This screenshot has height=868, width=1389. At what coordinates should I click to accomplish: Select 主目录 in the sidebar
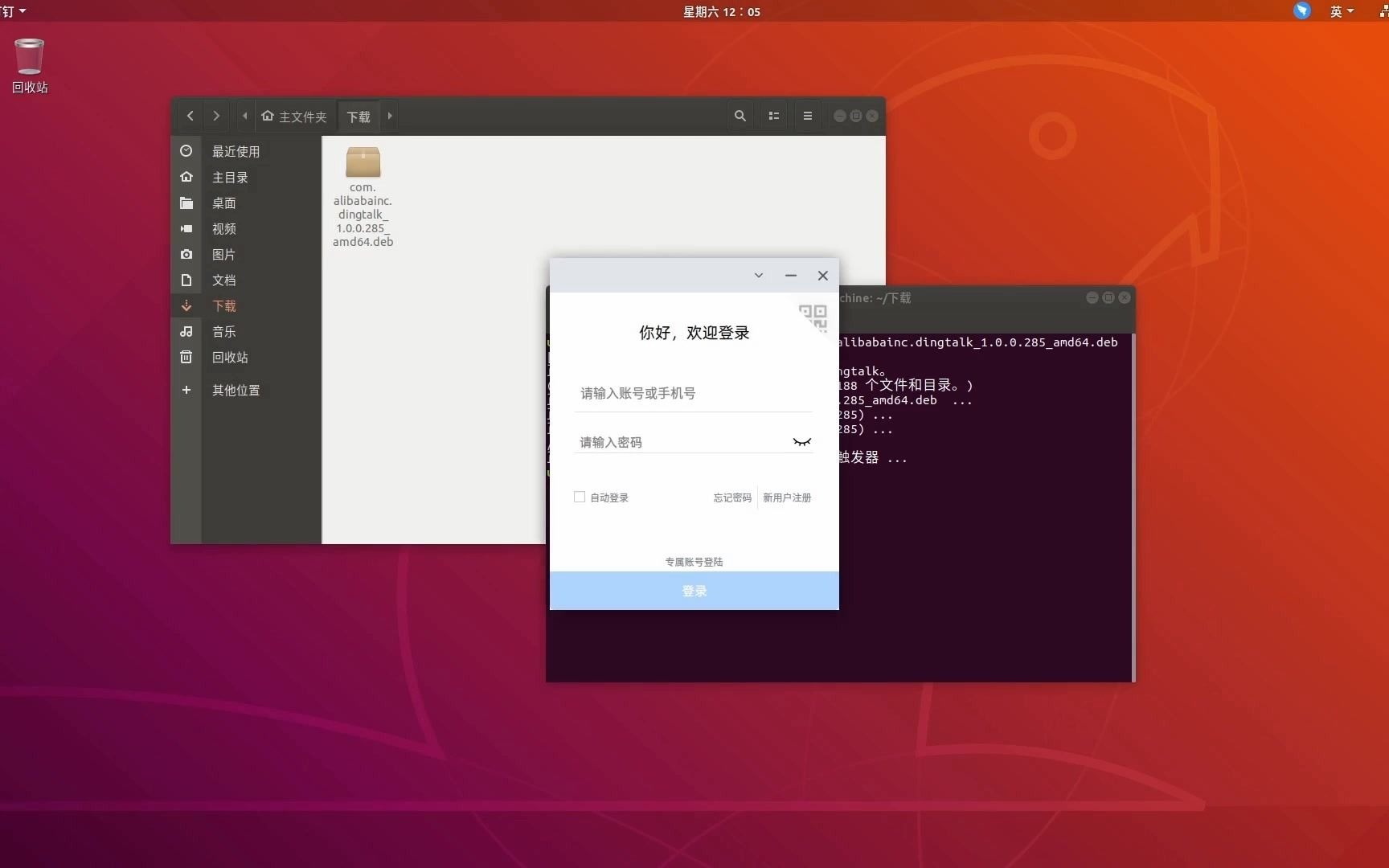(246, 177)
